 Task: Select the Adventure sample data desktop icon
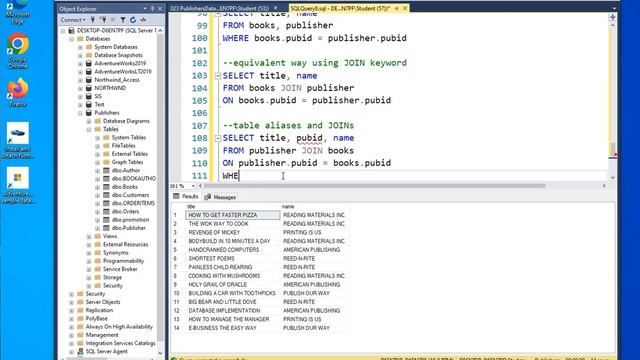(x=18, y=186)
